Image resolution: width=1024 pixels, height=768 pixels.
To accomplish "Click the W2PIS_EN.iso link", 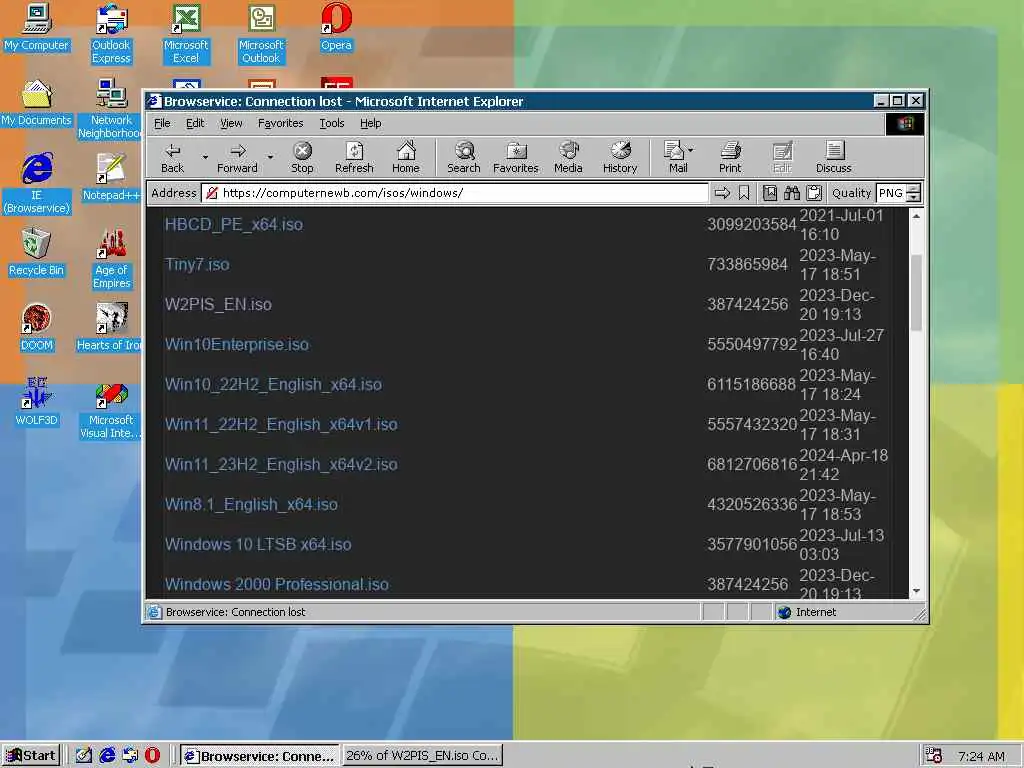I will pos(218,304).
